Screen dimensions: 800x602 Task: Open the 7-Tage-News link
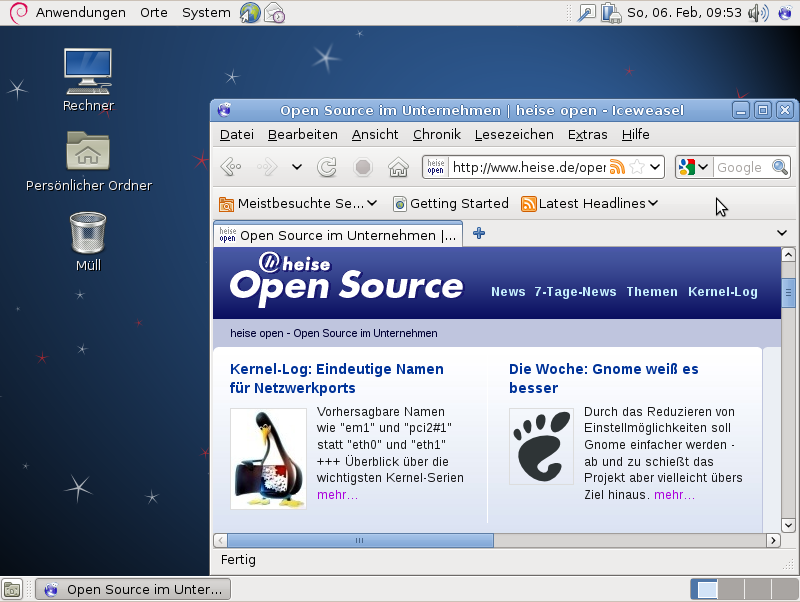(x=575, y=292)
